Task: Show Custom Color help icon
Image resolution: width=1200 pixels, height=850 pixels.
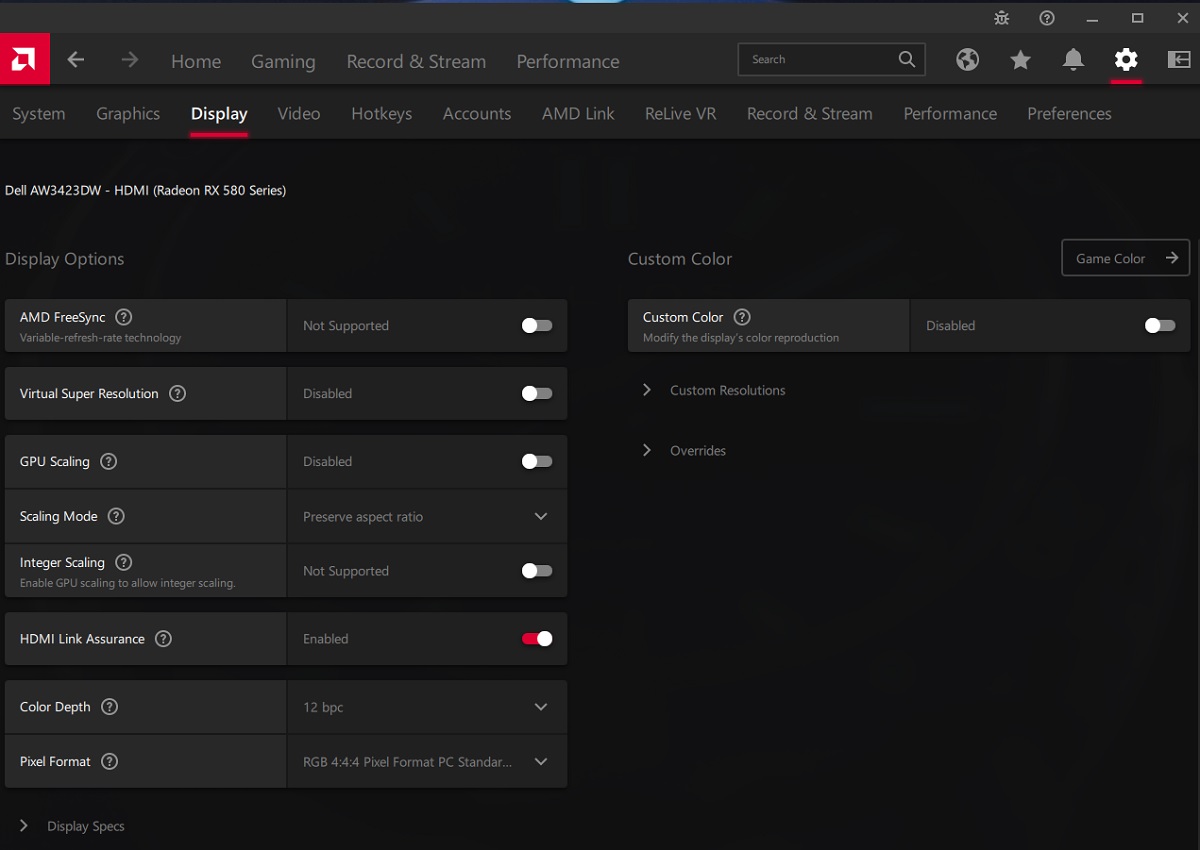Action: [x=742, y=317]
